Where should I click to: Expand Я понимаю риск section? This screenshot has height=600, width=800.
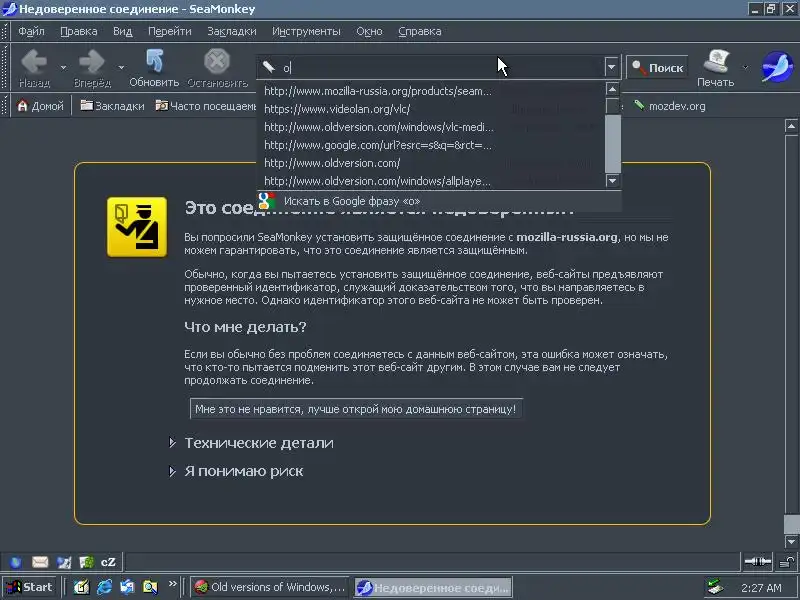(x=172, y=471)
